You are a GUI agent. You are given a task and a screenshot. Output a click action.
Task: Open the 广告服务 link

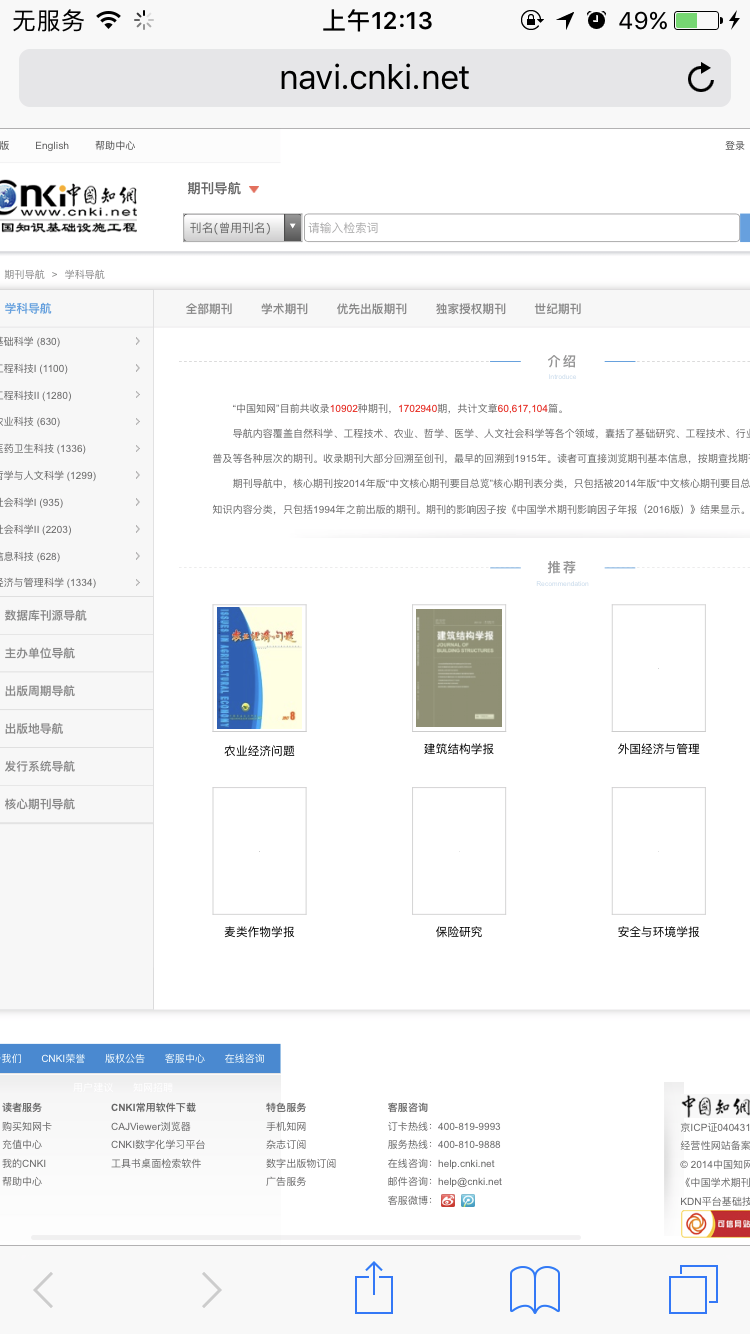[x=286, y=1181]
